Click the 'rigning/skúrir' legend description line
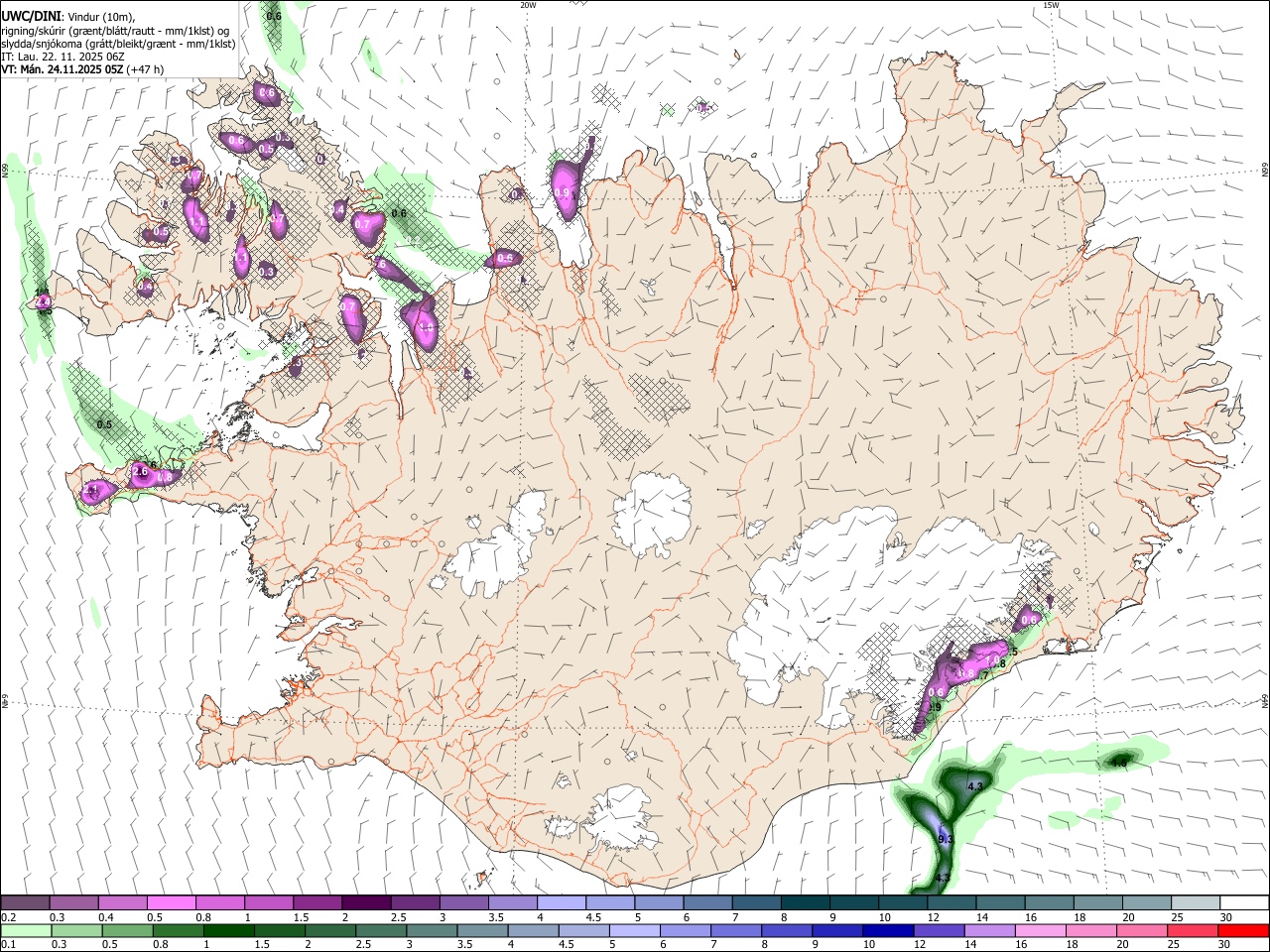The width and height of the screenshot is (1270, 952). [116, 30]
